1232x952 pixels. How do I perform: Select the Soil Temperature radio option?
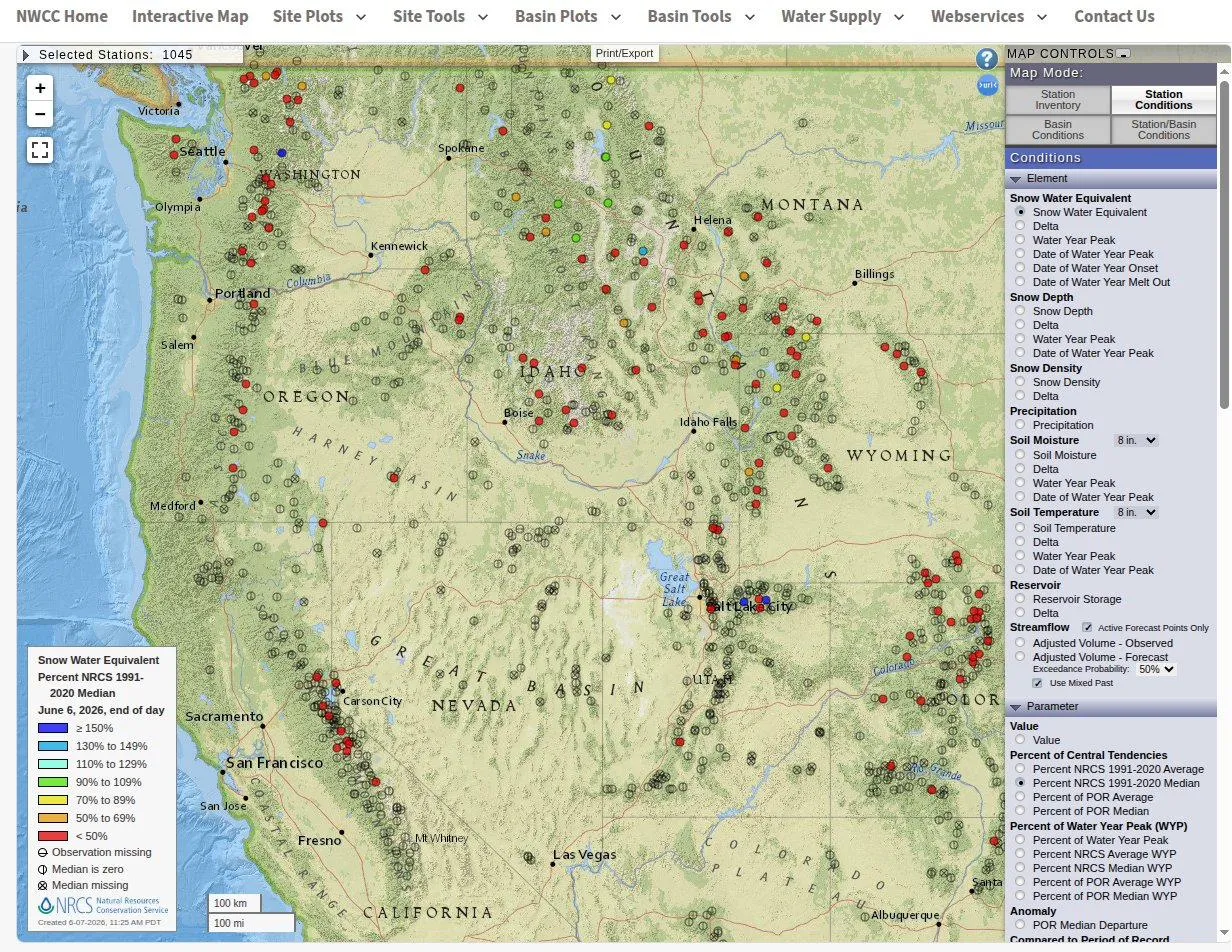(1020, 528)
